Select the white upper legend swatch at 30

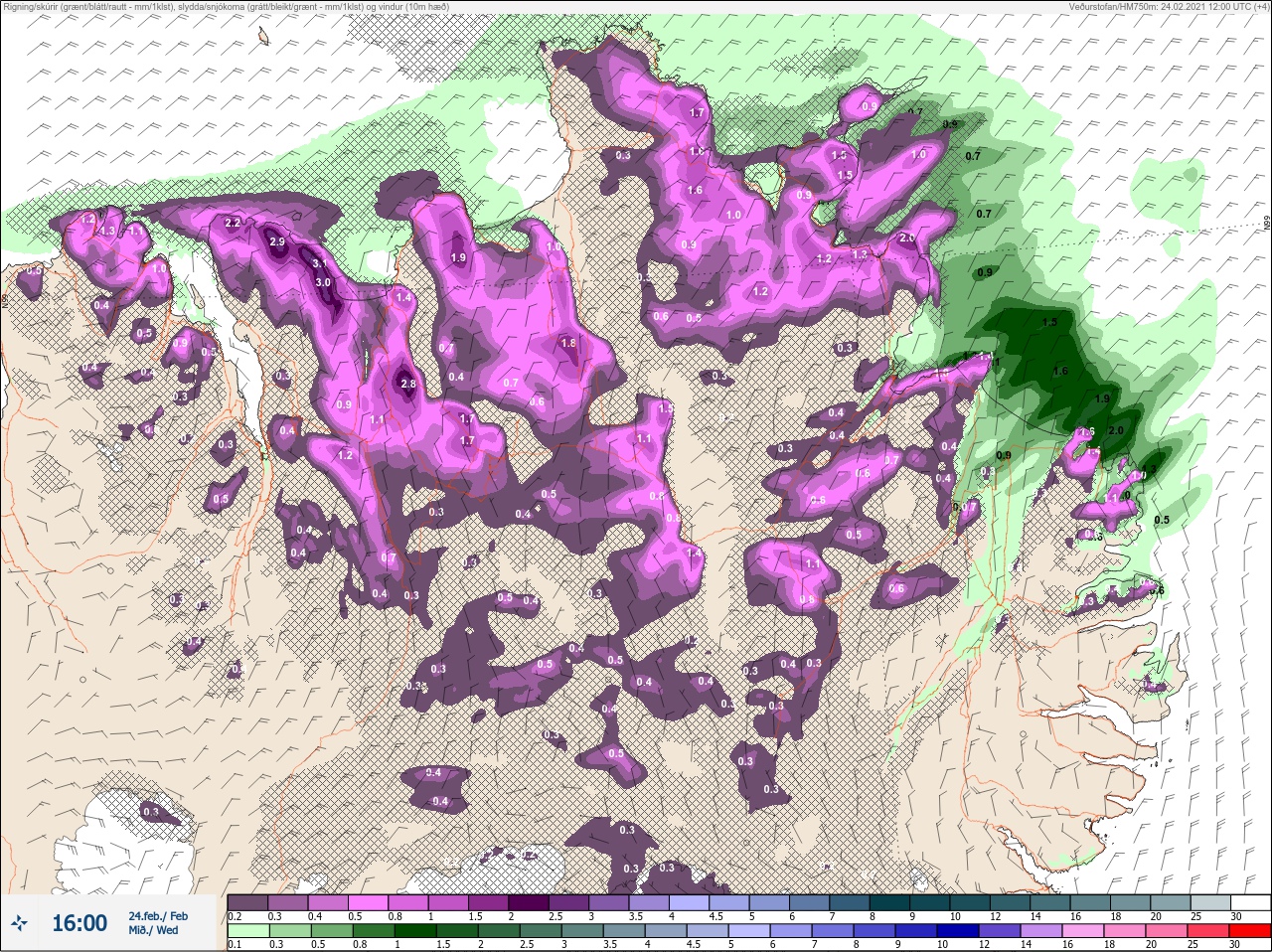pyautogui.click(x=1251, y=901)
